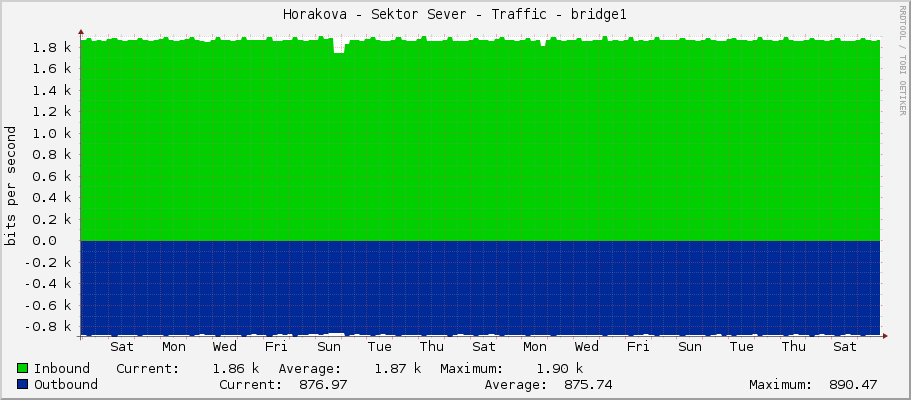The width and height of the screenshot is (911, 400).
Task: Select Inbound maximum value '1.90 k'
Action: 559,369
